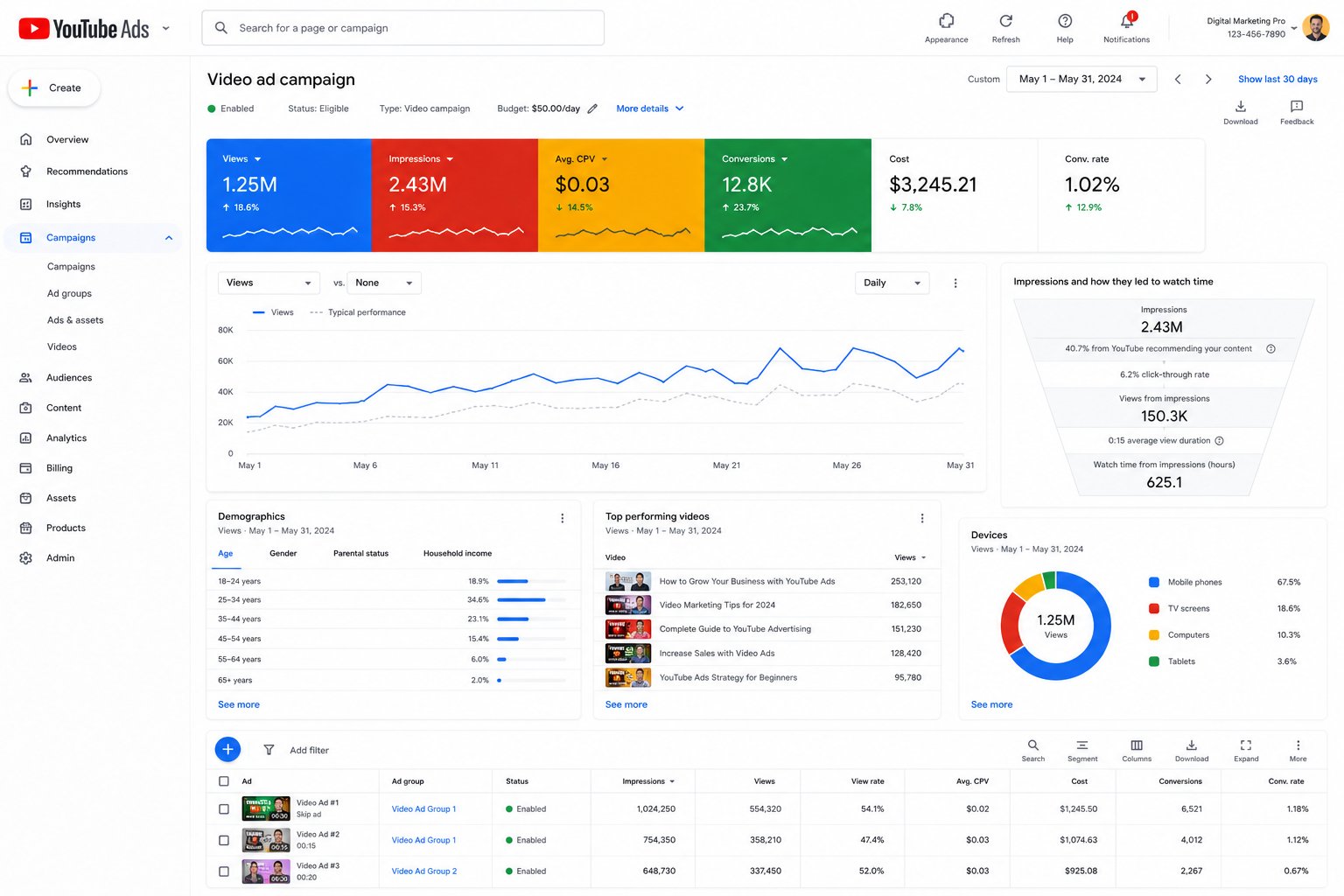Click the blue plus add button in table

coord(227,749)
